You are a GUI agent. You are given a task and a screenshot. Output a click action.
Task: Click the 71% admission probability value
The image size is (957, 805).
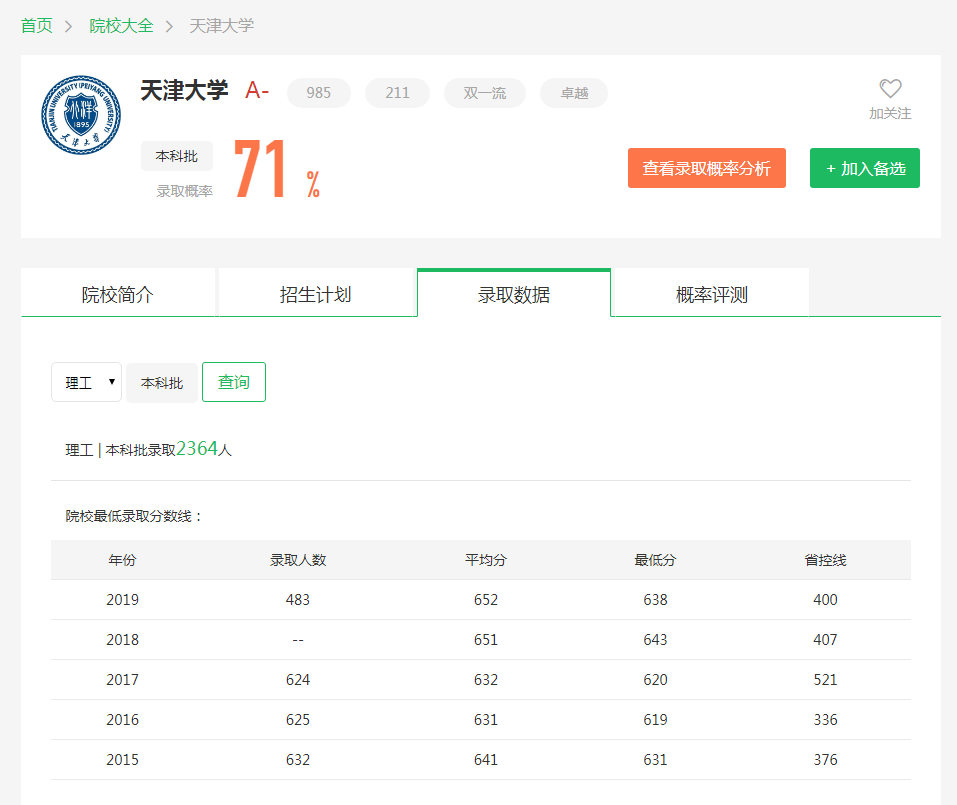(x=277, y=169)
